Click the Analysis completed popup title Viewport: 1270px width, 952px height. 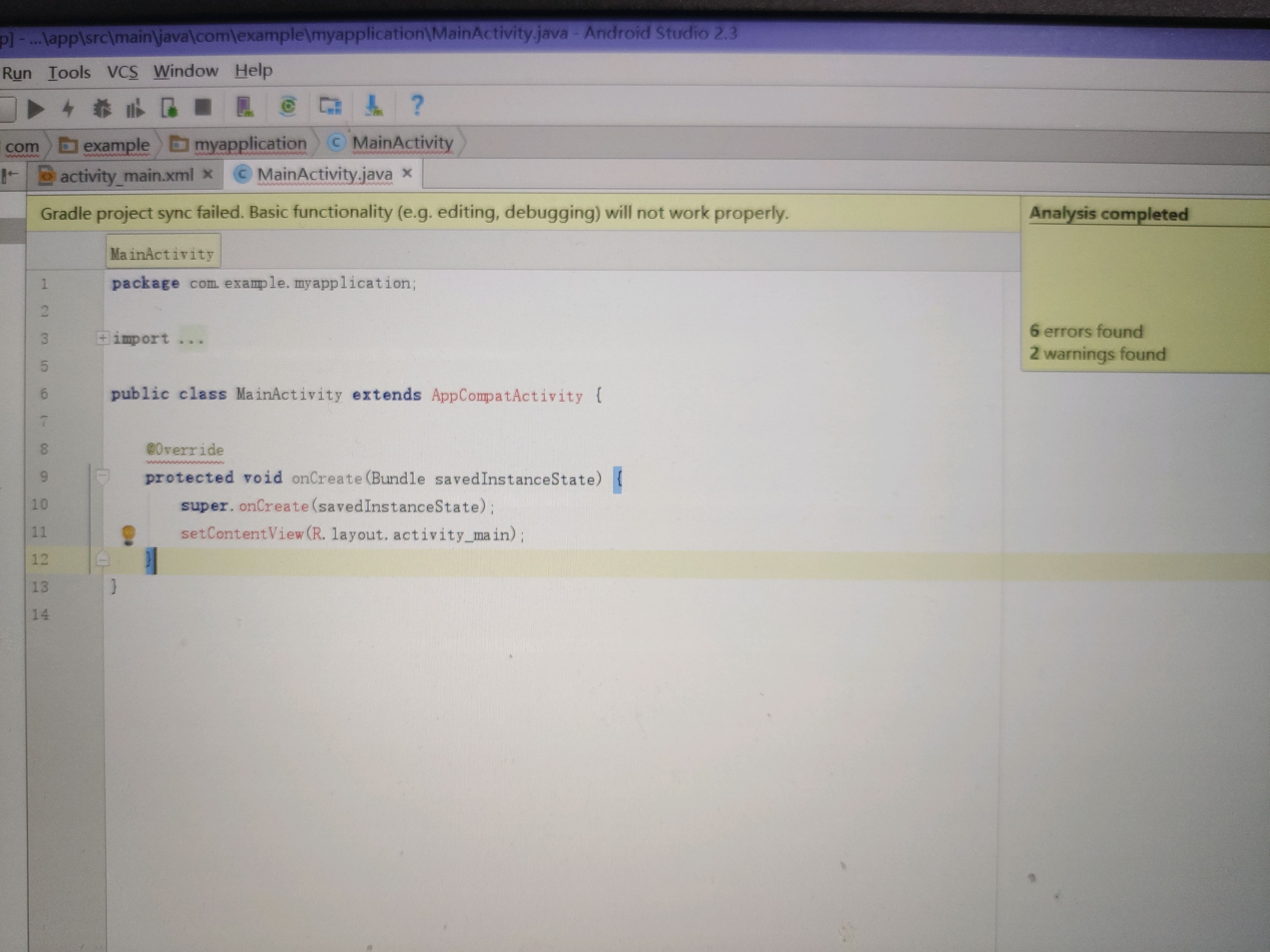(1108, 214)
